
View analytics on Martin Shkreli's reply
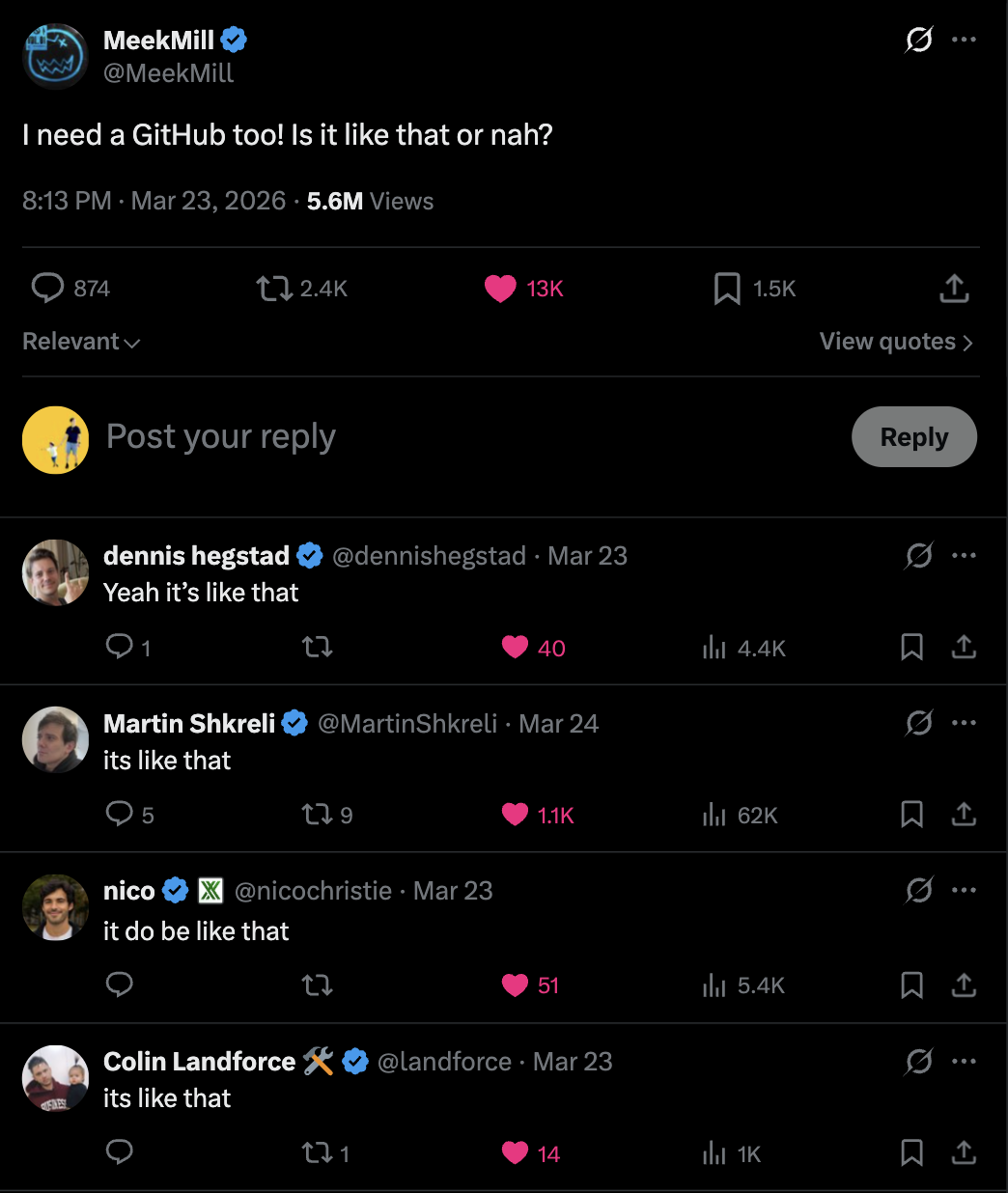tap(714, 816)
